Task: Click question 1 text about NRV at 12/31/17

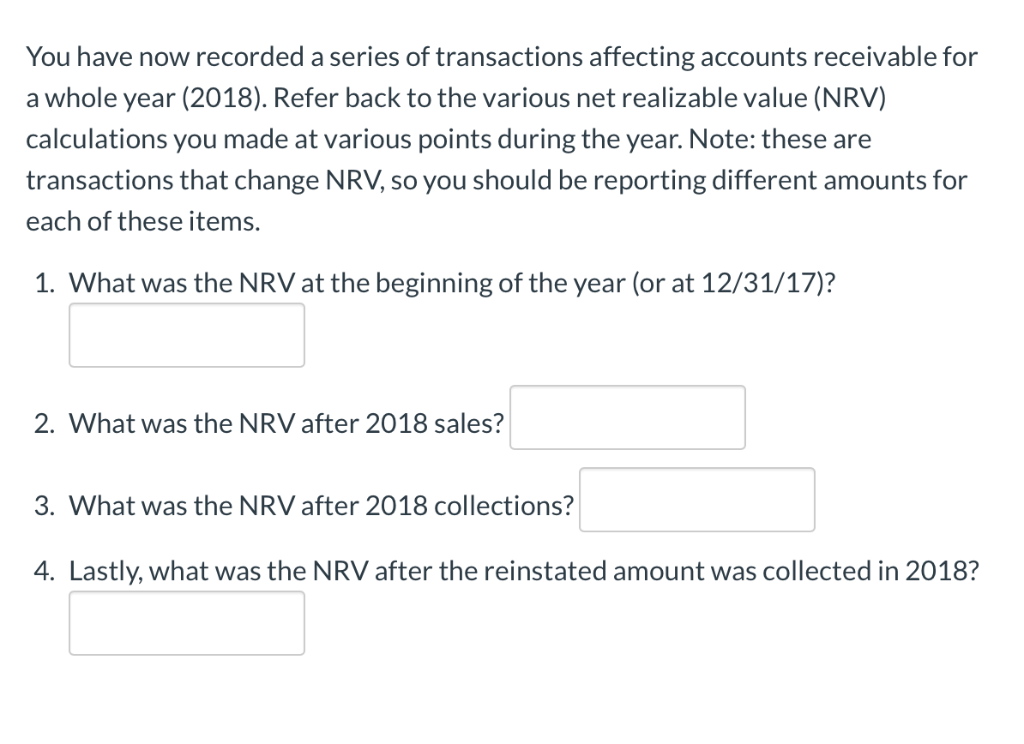Action: [450, 283]
